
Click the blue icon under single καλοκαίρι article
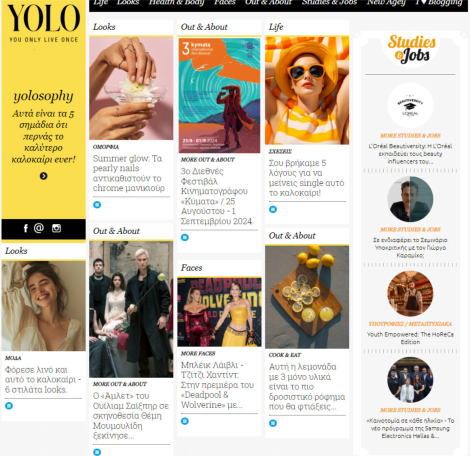pyautogui.click(x=273, y=209)
